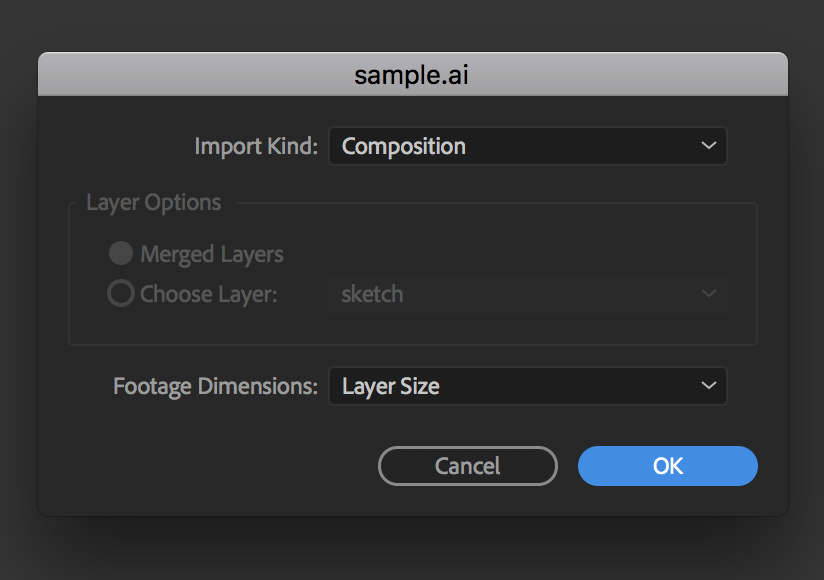824x580 pixels.
Task: Click the Composition text in Import Kind
Action: [404, 147]
